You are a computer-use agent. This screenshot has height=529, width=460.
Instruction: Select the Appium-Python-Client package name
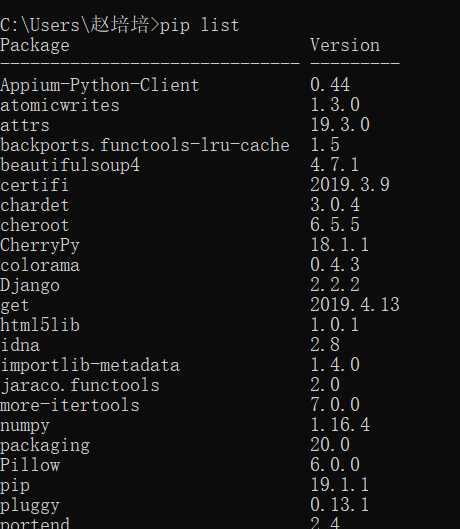pyautogui.click(x=100, y=85)
